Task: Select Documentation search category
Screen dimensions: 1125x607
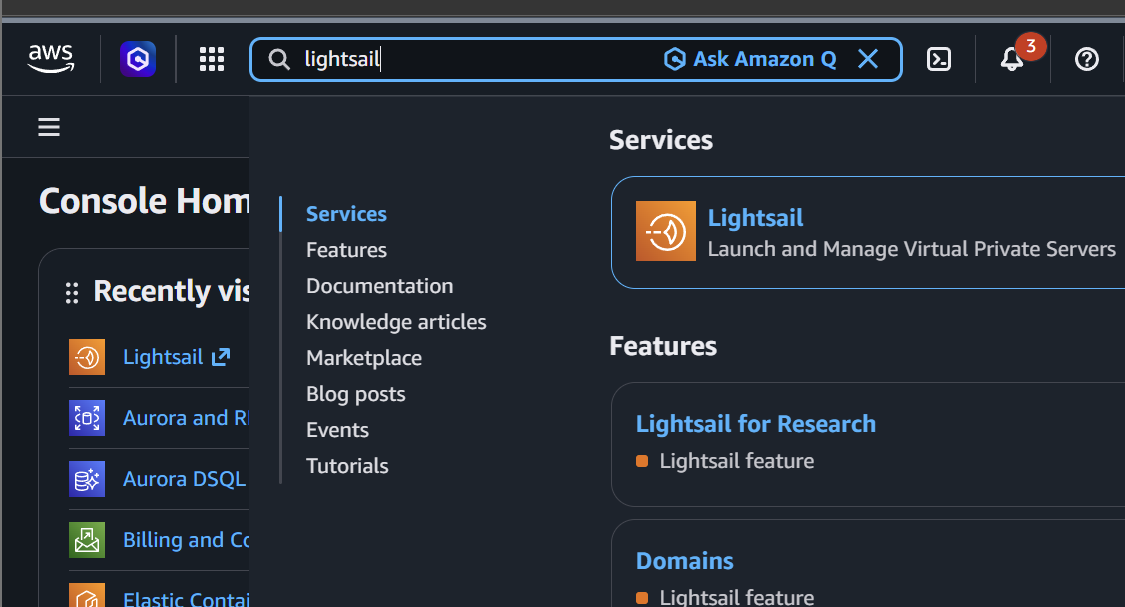Action: tap(380, 286)
